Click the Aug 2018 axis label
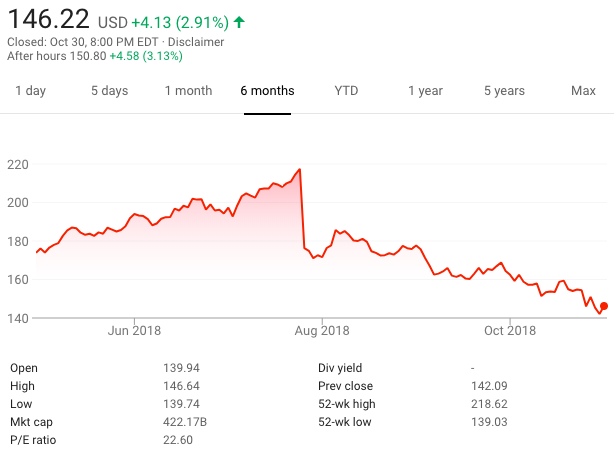The height and width of the screenshot is (462, 614). pos(322,331)
